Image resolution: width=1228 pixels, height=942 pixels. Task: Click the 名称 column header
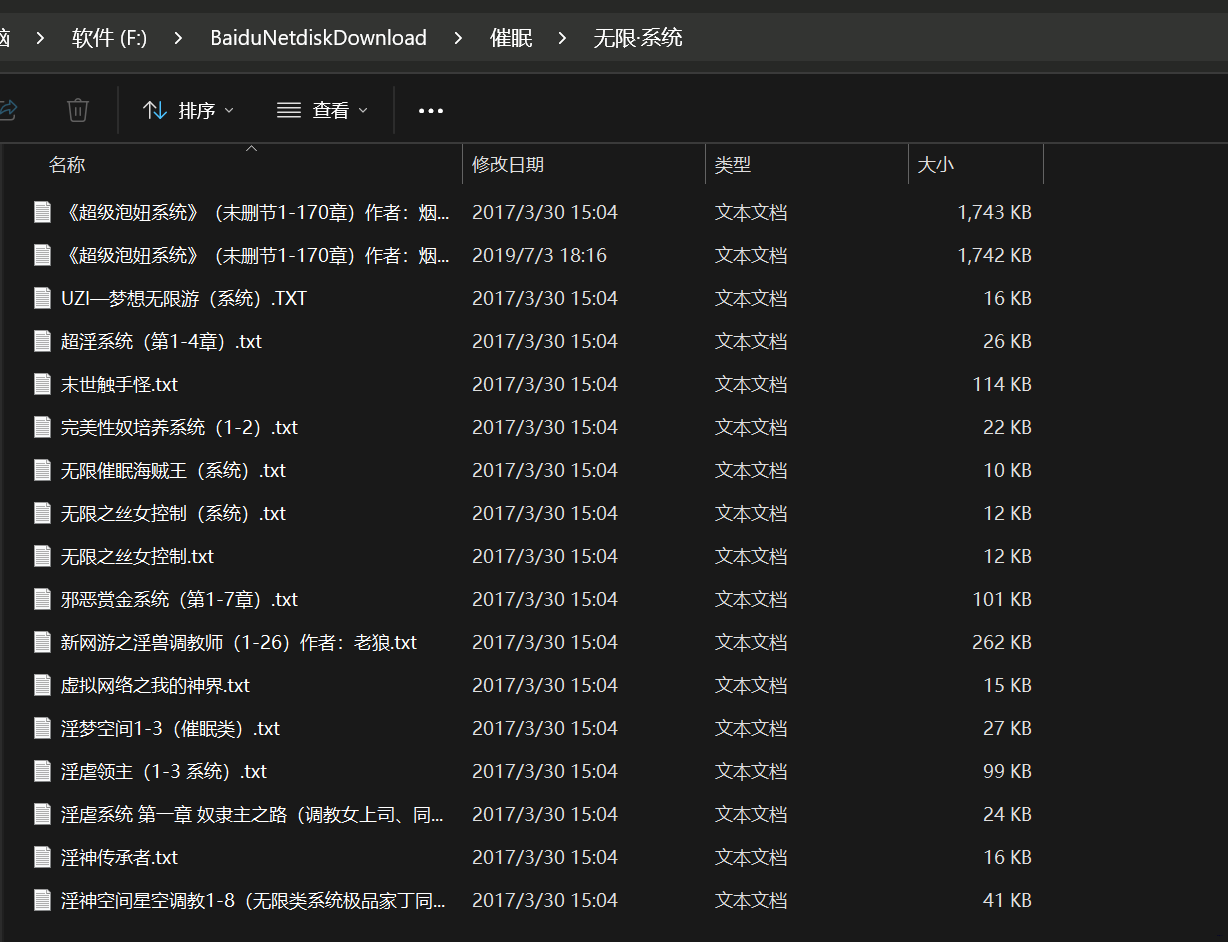click(x=67, y=165)
